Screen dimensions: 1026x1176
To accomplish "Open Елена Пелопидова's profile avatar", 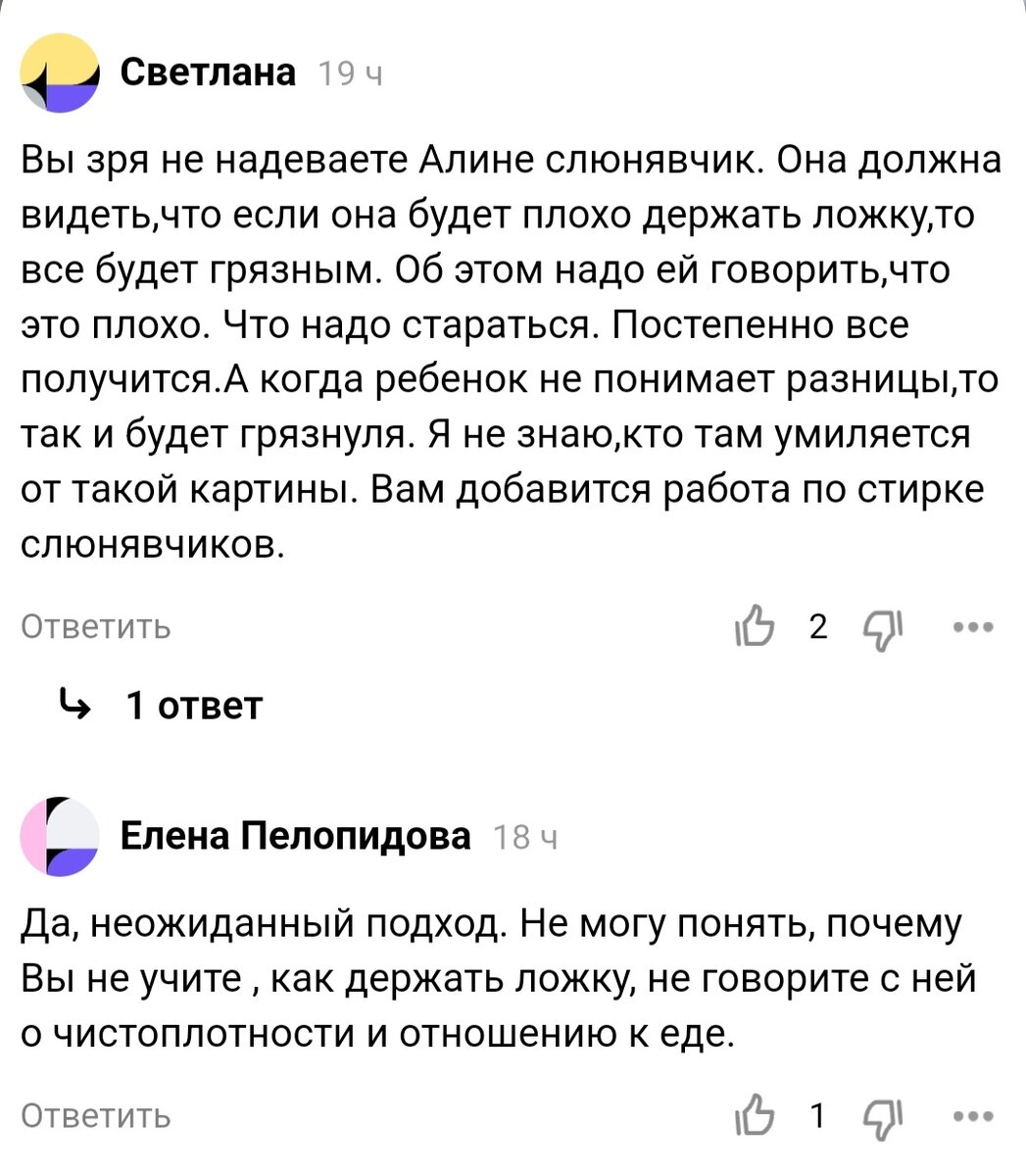I will tap(63, 836).
